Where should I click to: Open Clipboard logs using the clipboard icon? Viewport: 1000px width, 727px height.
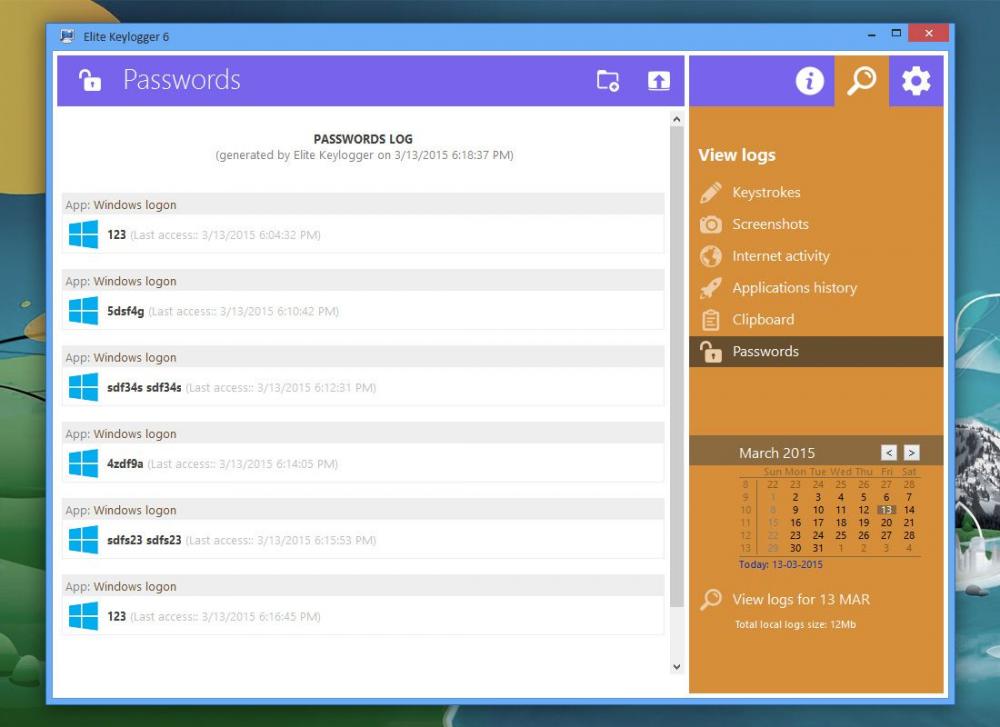pyautogui.click(x=711, y=320)
